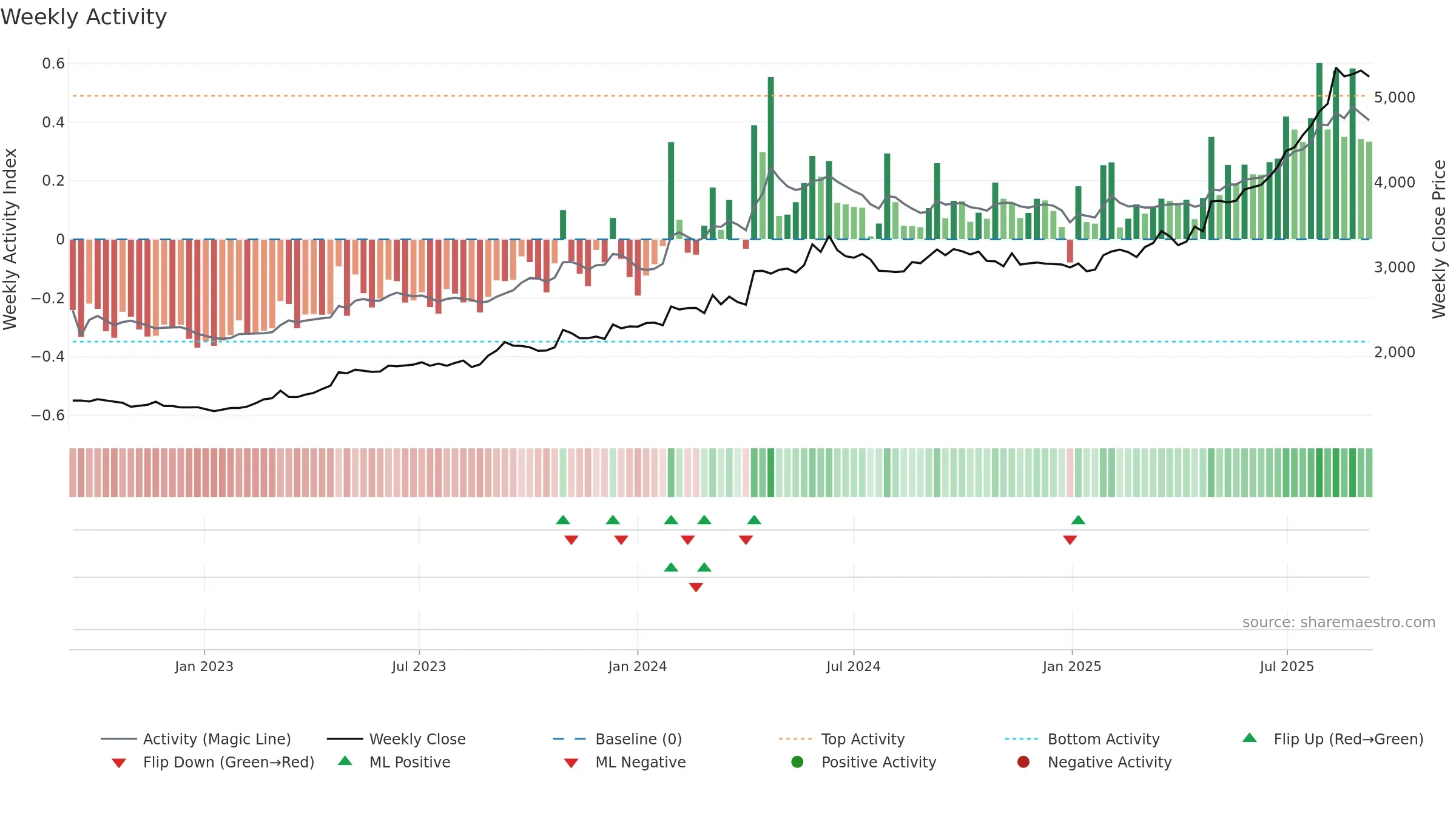The width and height of the screenshot is (1456, 819).
Task: Click the 5,000 price axis tick label
Action: click(x=1395, y=97)
